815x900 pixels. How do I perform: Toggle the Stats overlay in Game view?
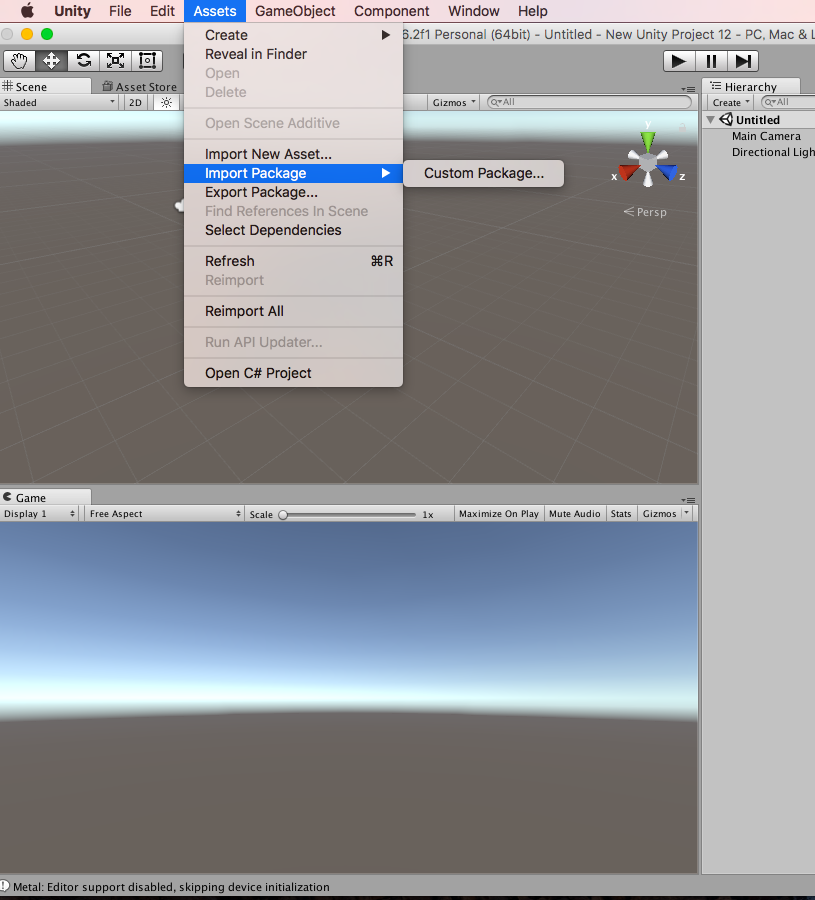click(x=620, y=513)
